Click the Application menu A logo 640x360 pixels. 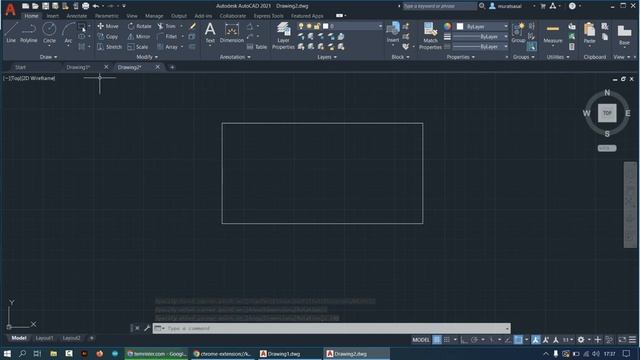[10, 9]
